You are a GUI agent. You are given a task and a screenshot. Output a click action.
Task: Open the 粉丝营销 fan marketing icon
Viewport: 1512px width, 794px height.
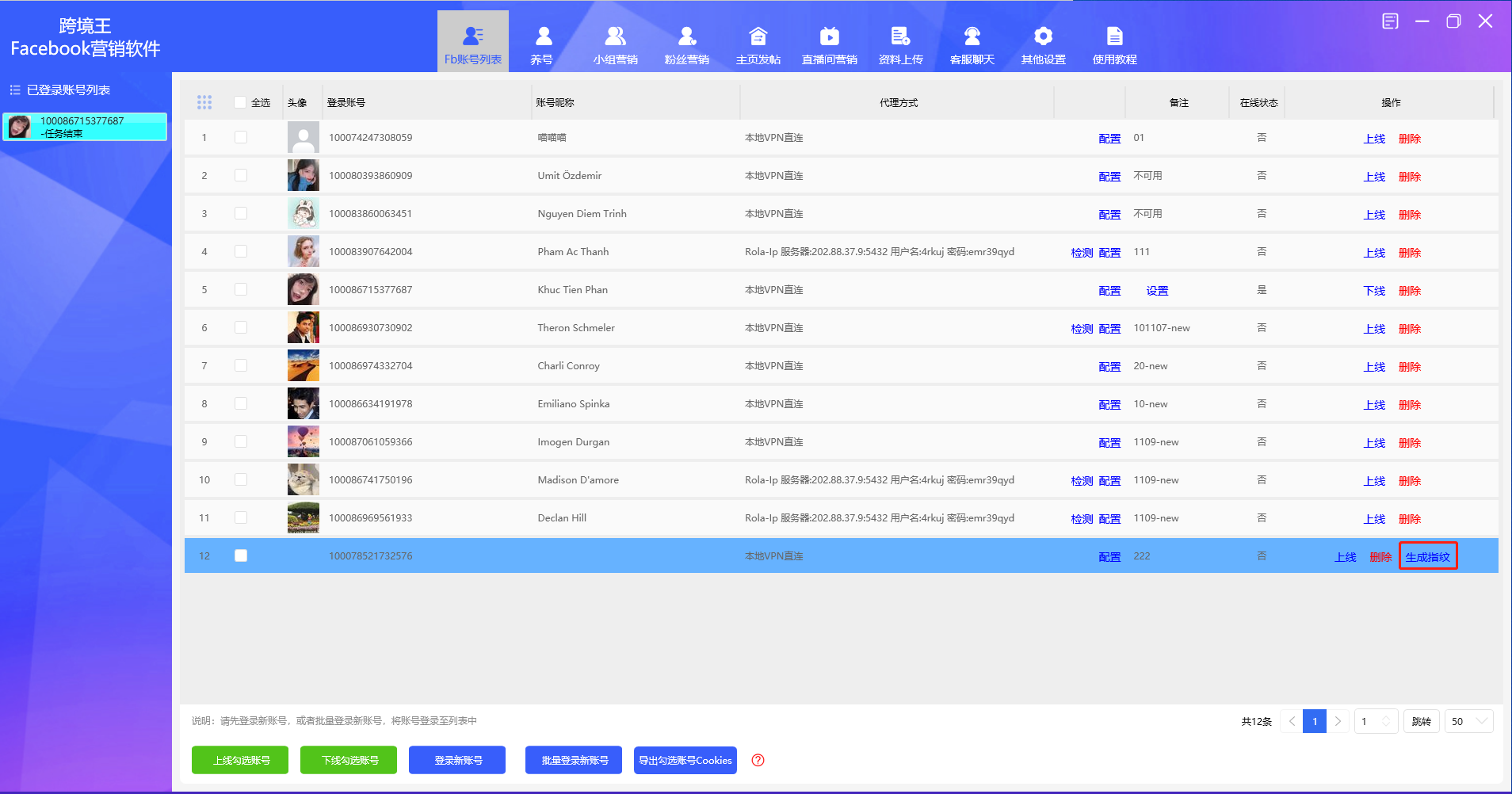pyautogui.click(x=686, y=36)
